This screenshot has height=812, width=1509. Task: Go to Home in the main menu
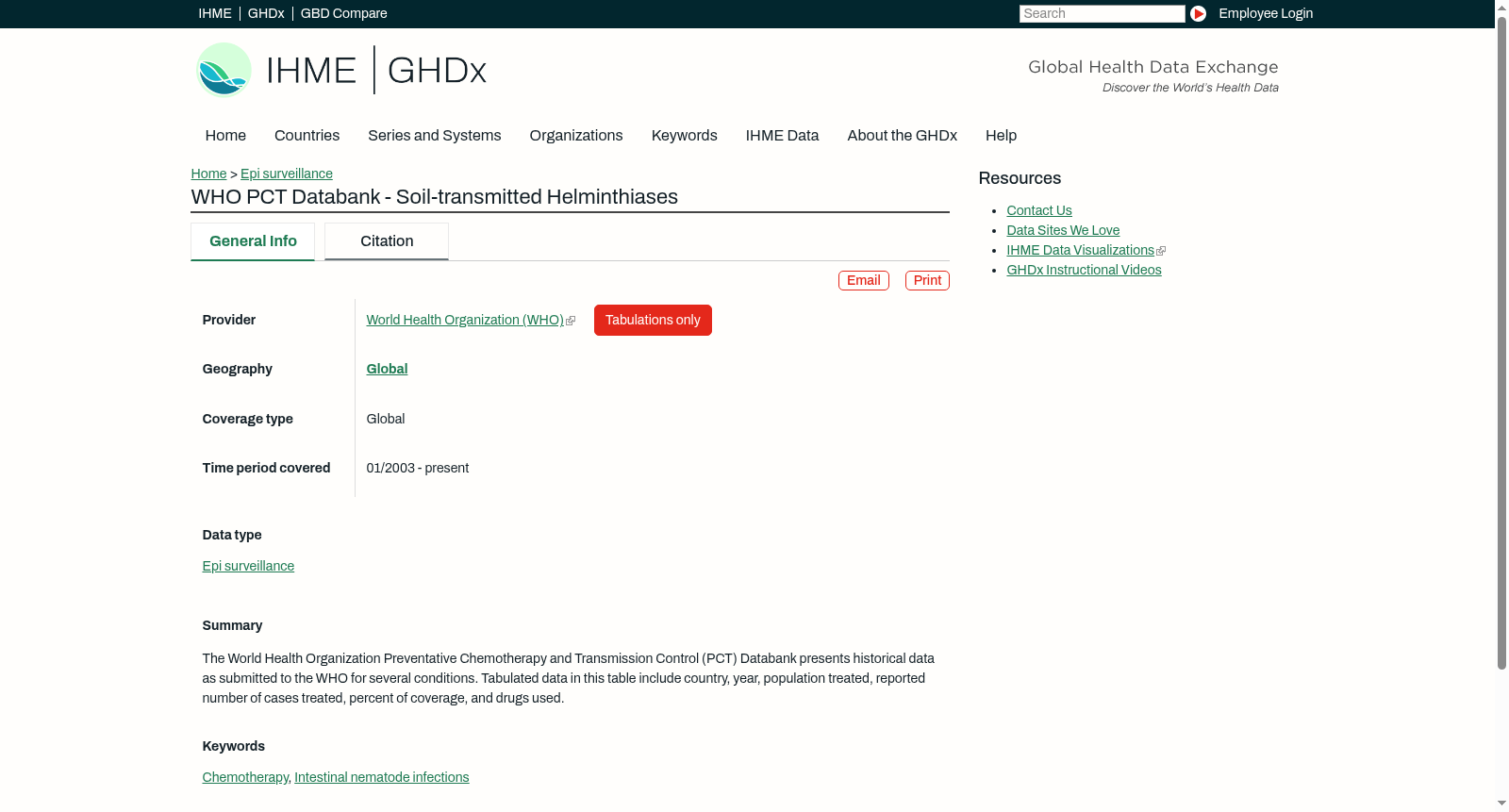point(225,136)
